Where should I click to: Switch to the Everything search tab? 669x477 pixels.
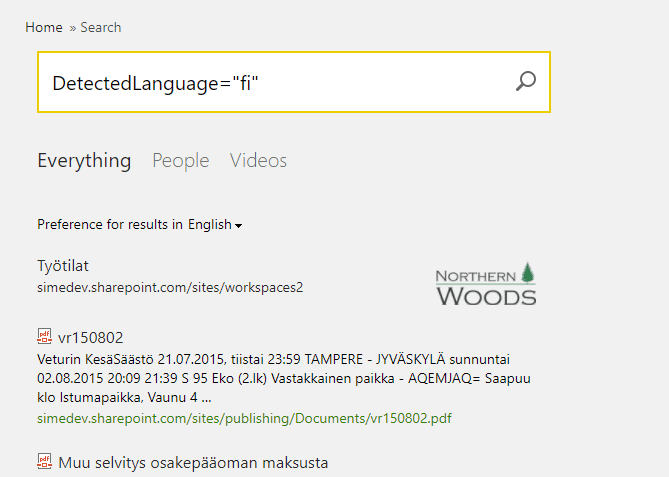(84, 161)
